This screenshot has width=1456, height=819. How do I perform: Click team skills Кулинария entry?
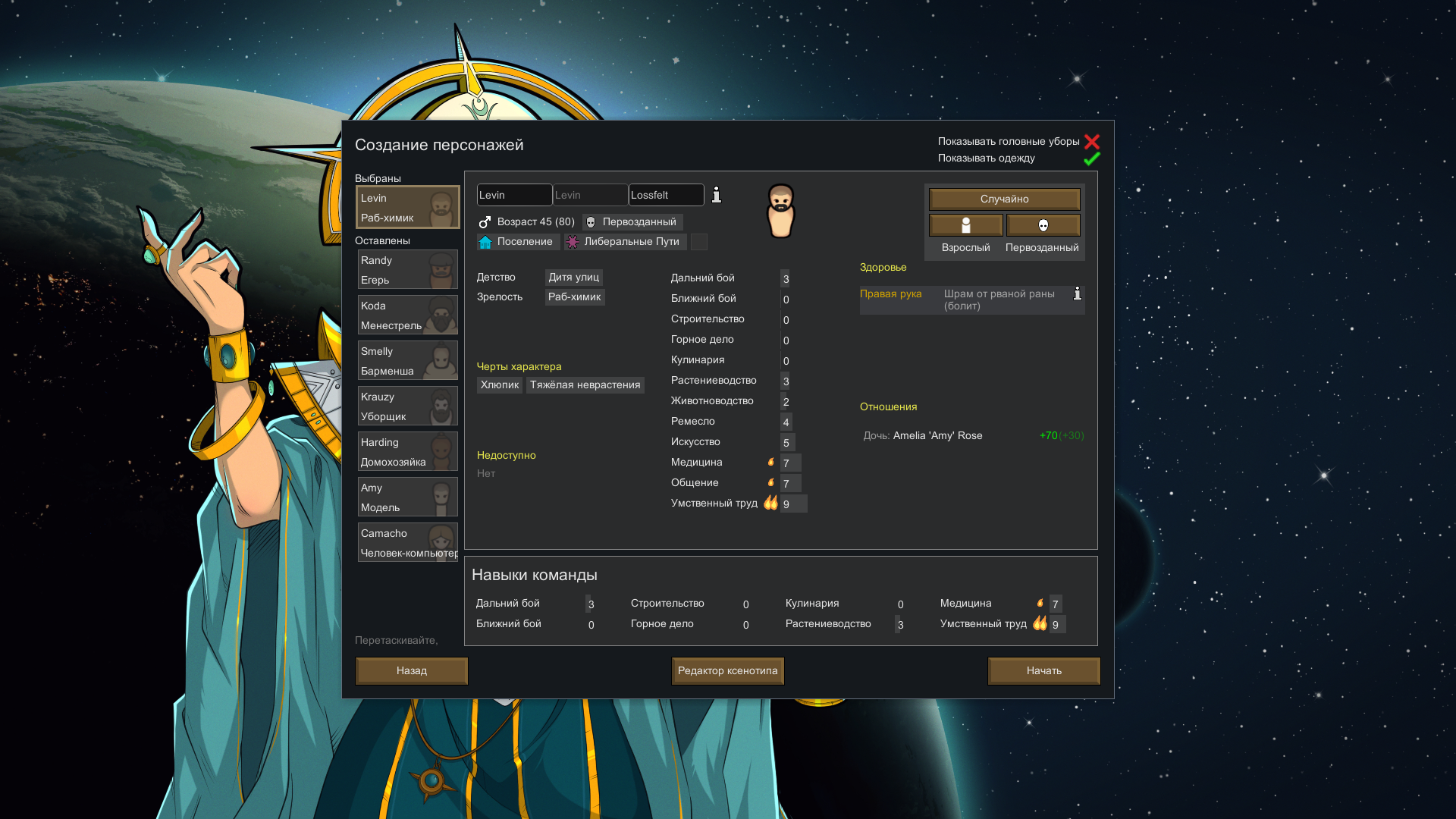[x=845, y=604]
